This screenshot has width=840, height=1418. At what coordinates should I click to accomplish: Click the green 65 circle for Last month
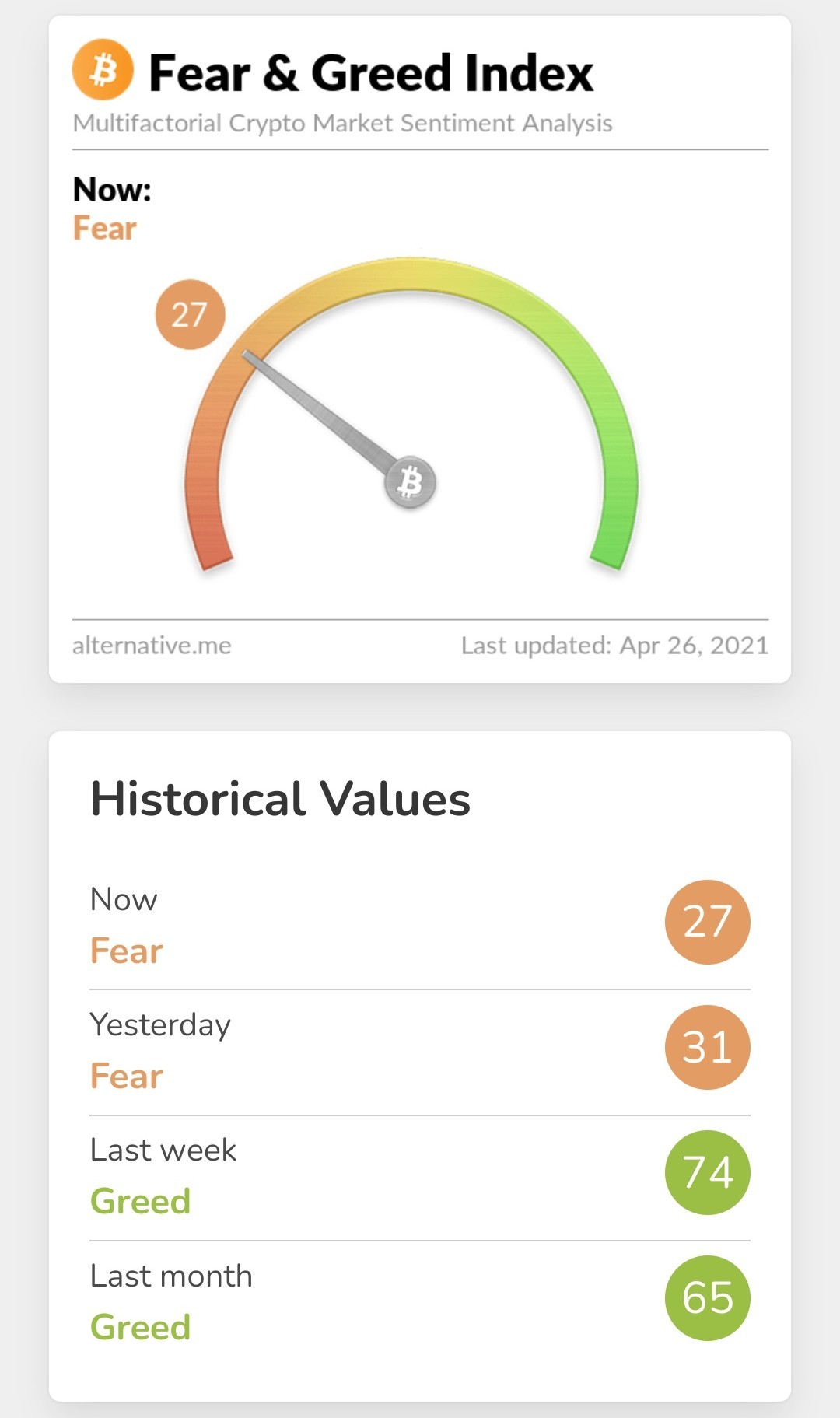pos(707,1297)
